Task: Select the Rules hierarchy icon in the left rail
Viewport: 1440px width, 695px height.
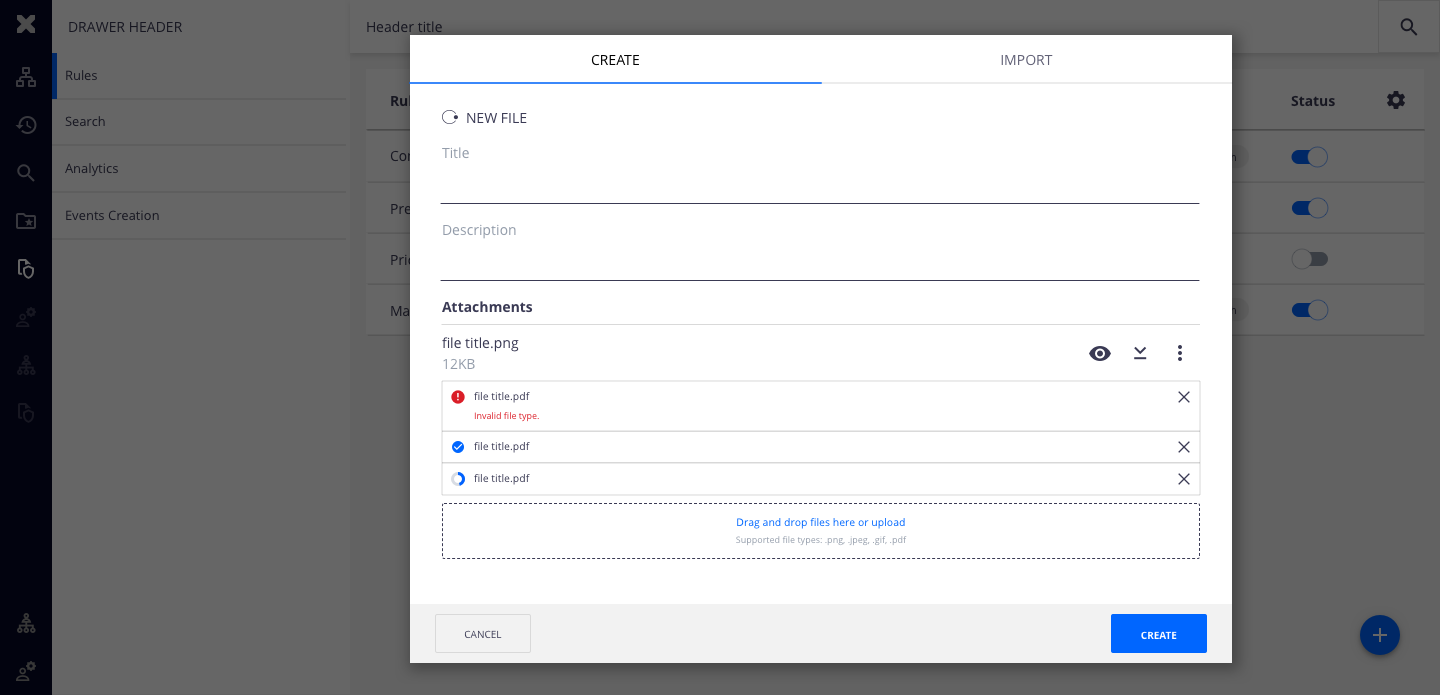Action: [x=26, y=76]
